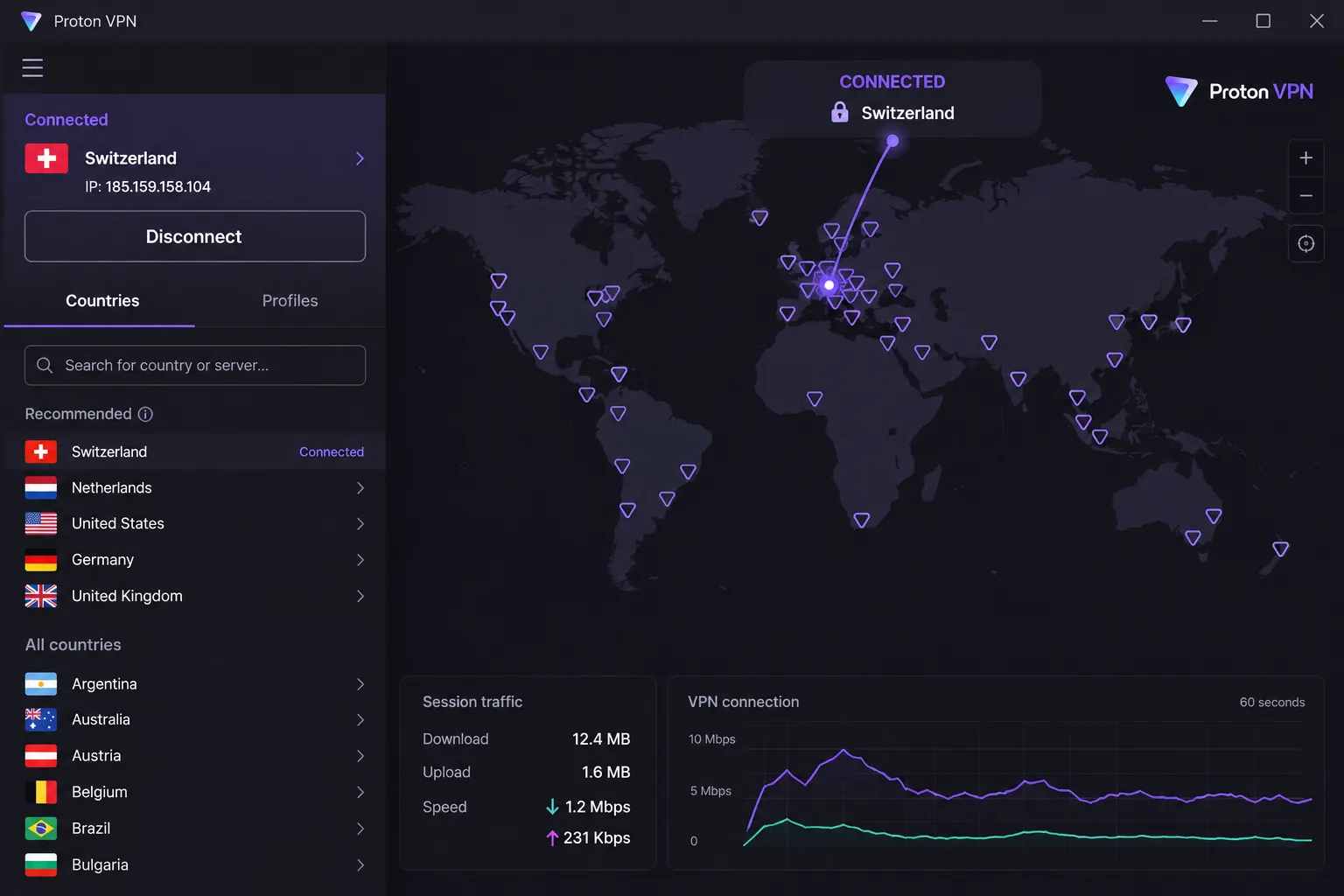Click the Brazil flag icon

click(41, 828)
